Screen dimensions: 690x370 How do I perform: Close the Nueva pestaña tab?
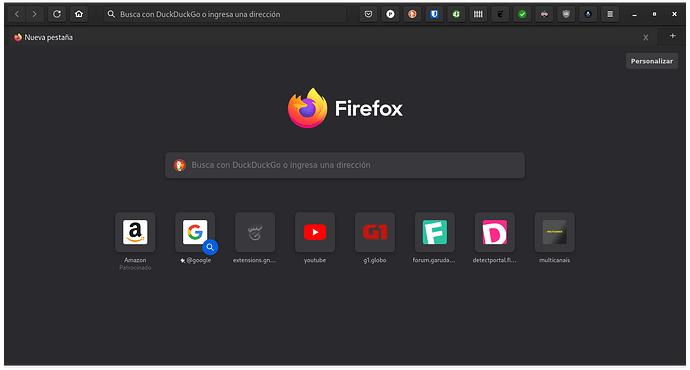pyautogui.click(x=646, y=38)
